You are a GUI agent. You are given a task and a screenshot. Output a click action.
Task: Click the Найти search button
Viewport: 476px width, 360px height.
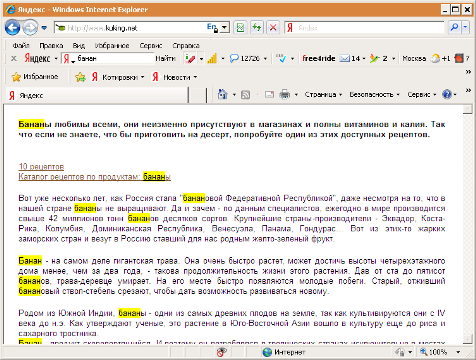click(165, 59)
